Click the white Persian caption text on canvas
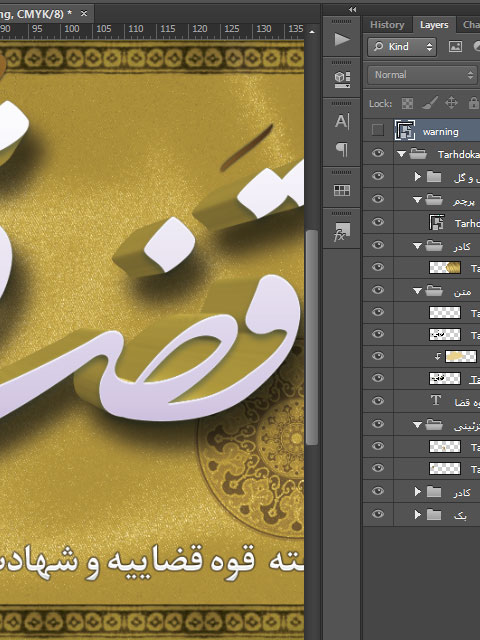 tap(151, 562)
